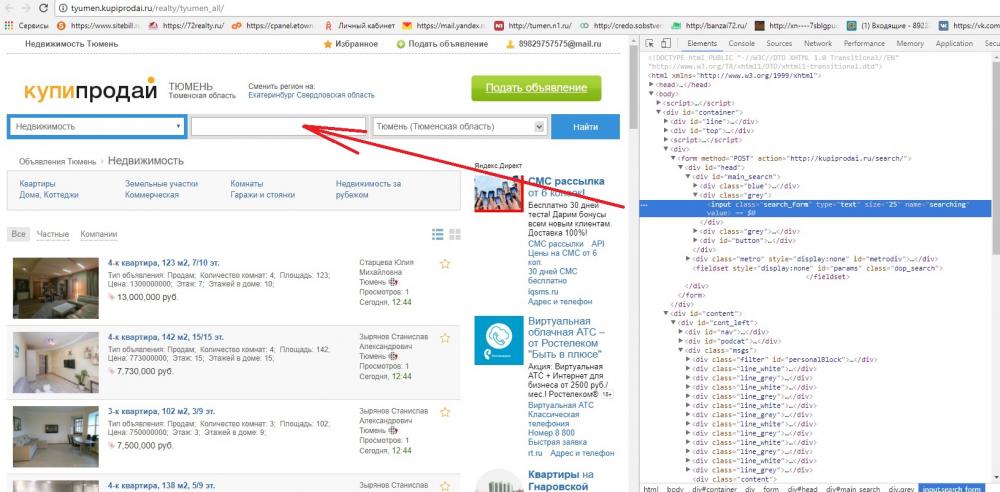Switch listings to grid view icon
Image resolution: width=1000 pixels, height=492 pixels.
(x=455, y=234)
